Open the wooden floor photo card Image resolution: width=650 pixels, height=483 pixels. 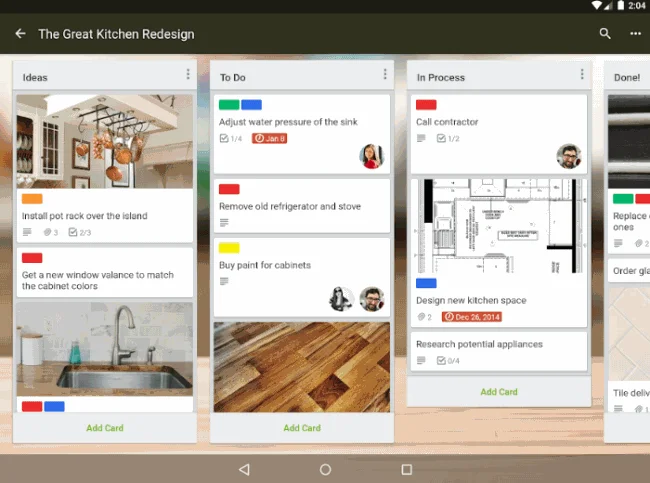pyautogui.click(x=302, y=367)
